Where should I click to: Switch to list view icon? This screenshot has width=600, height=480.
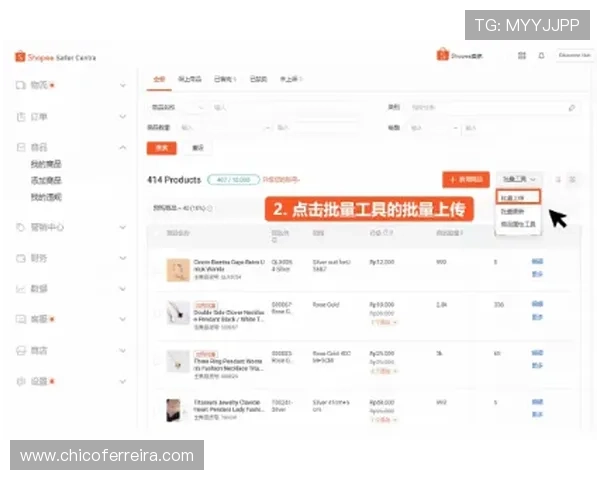(558, 179)
